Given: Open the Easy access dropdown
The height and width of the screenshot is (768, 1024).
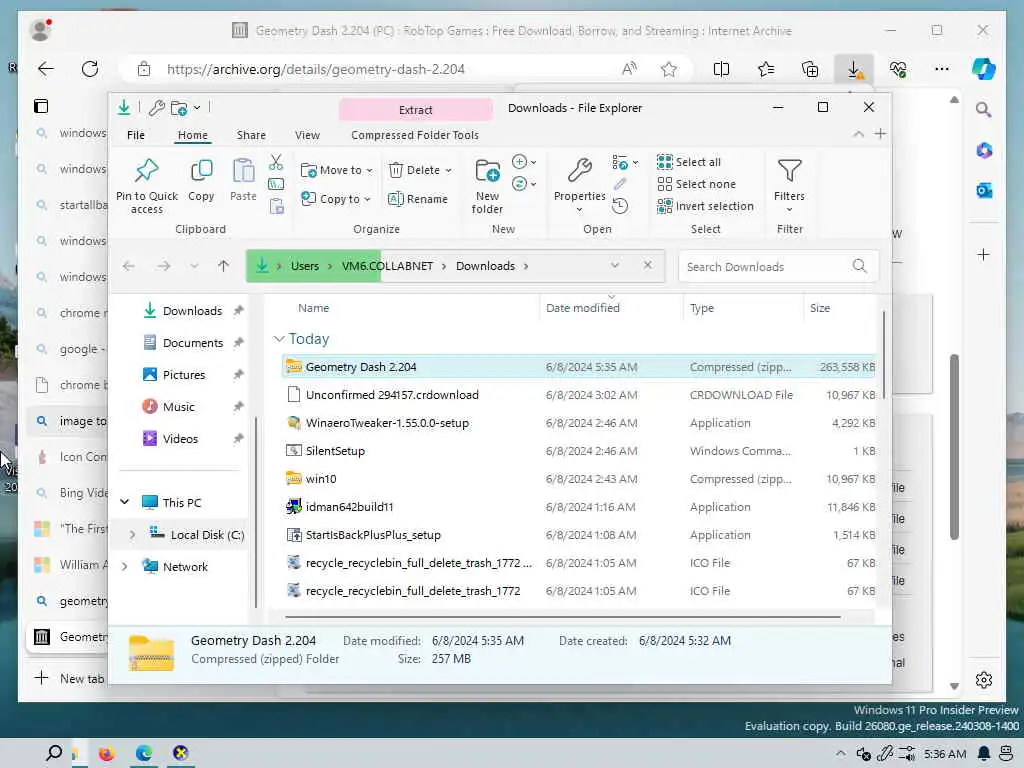Looking at the screenshot, I should 524,184.
